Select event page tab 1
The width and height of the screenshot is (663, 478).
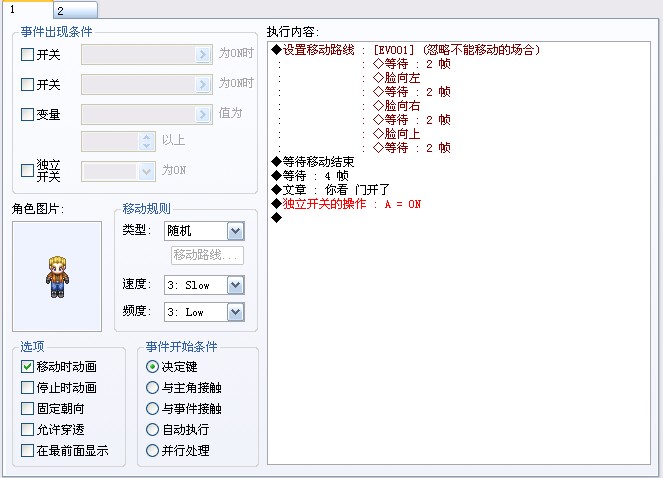tap(28, 9)
